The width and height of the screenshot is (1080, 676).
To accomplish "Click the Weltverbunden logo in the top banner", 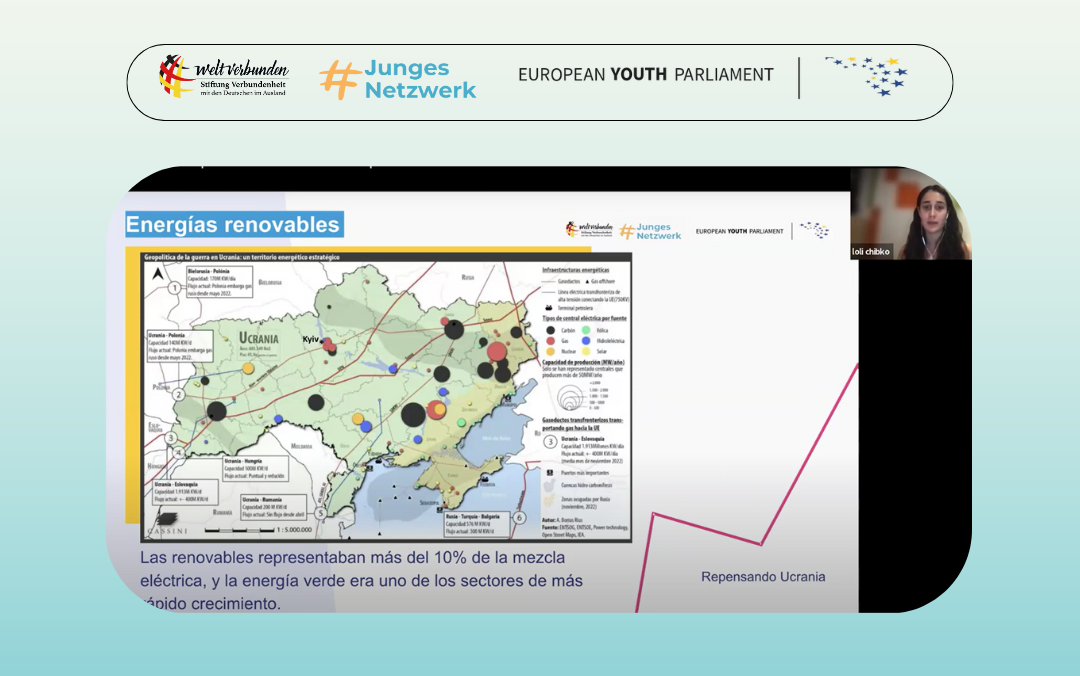I will [x=223, y=76].
